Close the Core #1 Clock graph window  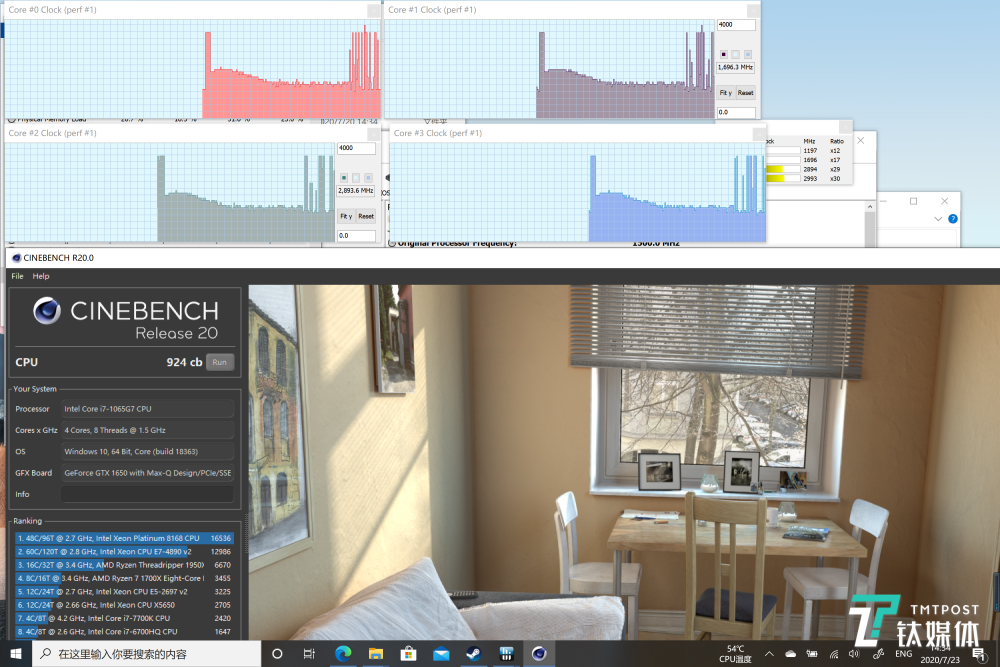[x=753, y=10]
